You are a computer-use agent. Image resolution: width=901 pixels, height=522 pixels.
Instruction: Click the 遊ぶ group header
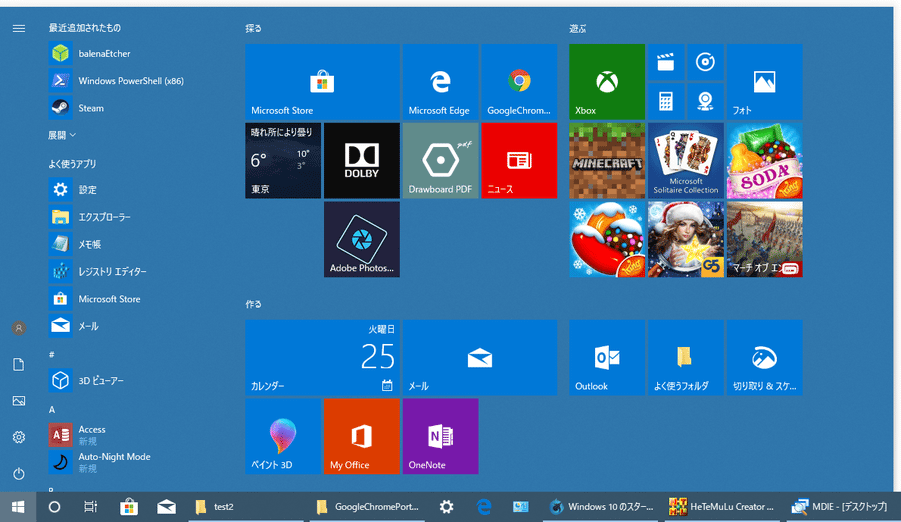[x=577, y=28]
